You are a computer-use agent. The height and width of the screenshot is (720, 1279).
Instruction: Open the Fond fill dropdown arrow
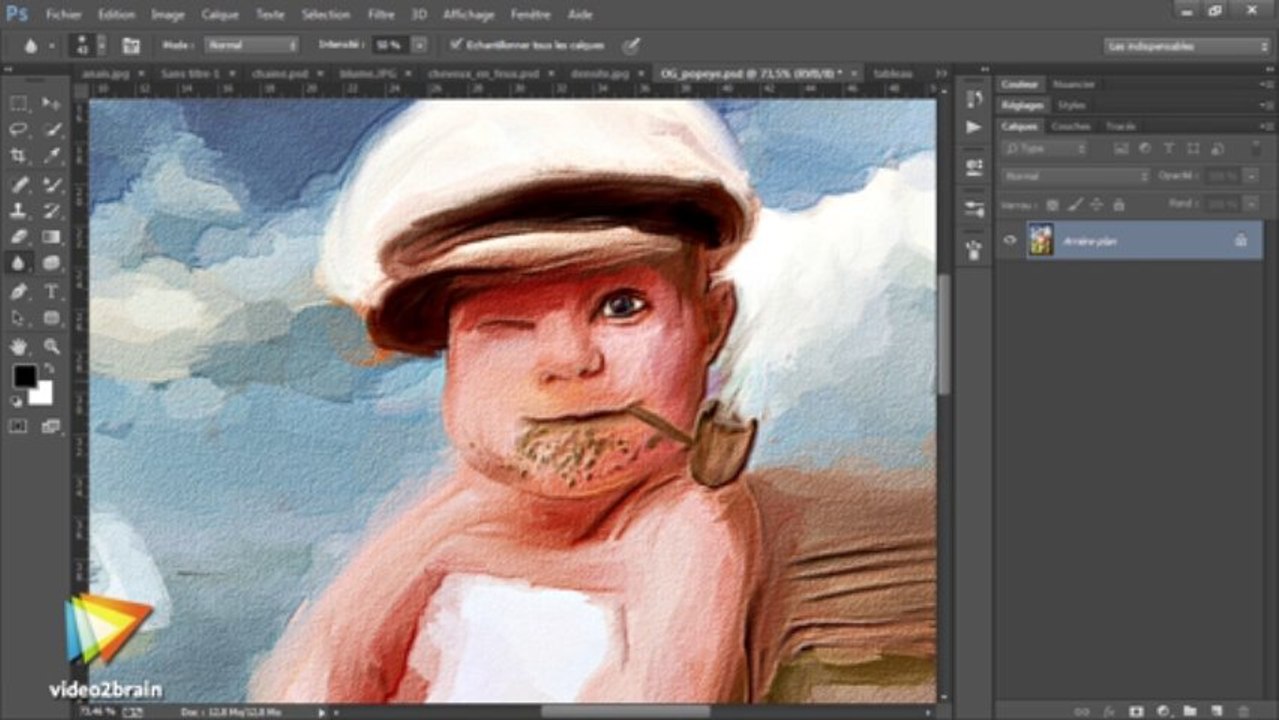[x=1251, y=204]
